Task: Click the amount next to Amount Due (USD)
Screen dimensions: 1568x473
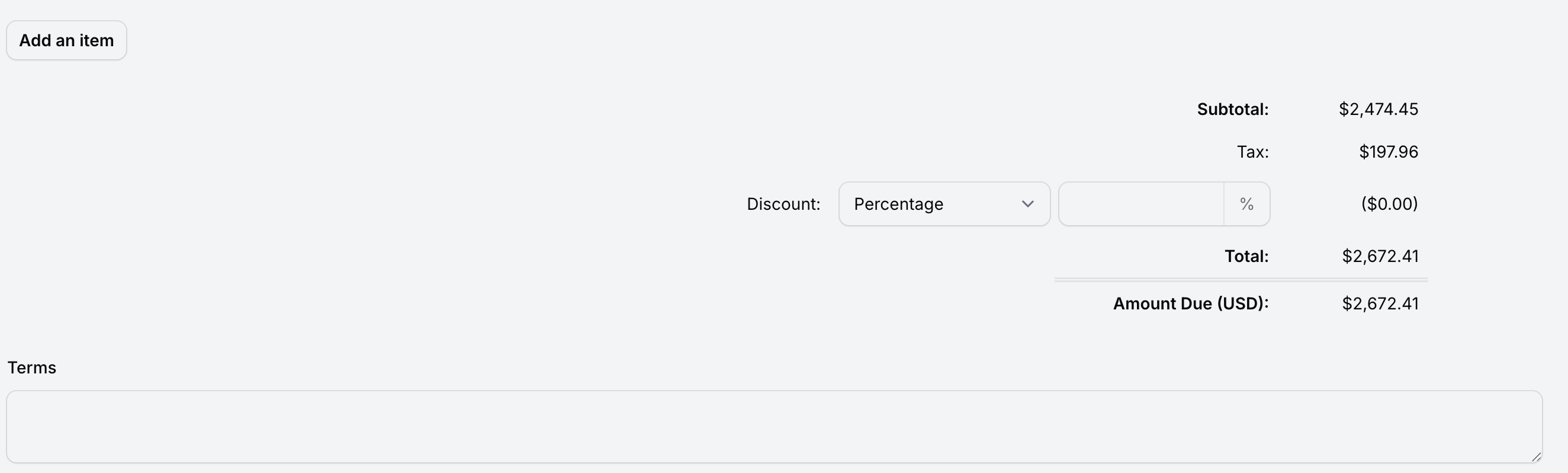Action: click(x=1380, y=303)
